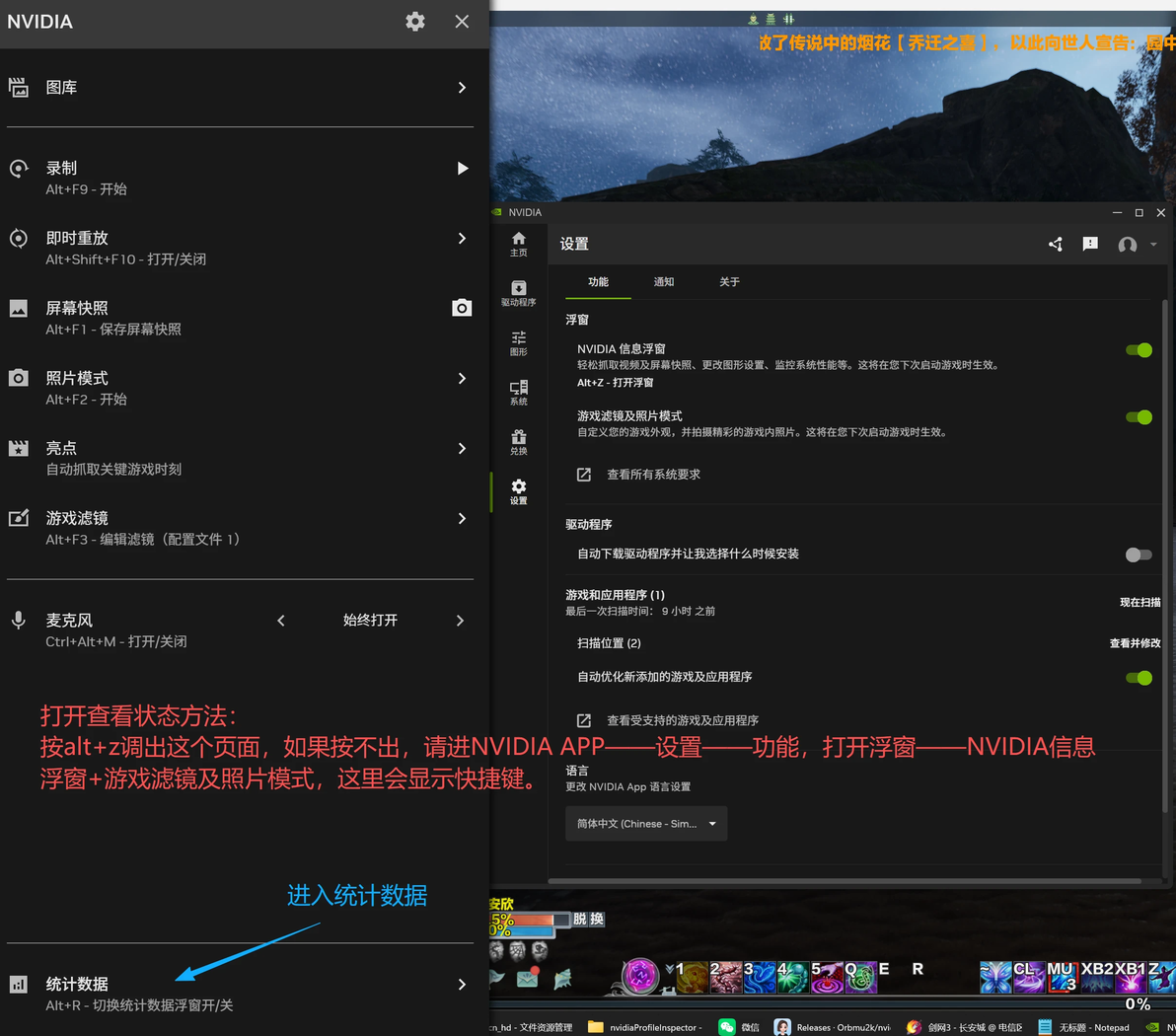Open 兑换 in the NVIDIA app sidebar

tap(518, 443)
